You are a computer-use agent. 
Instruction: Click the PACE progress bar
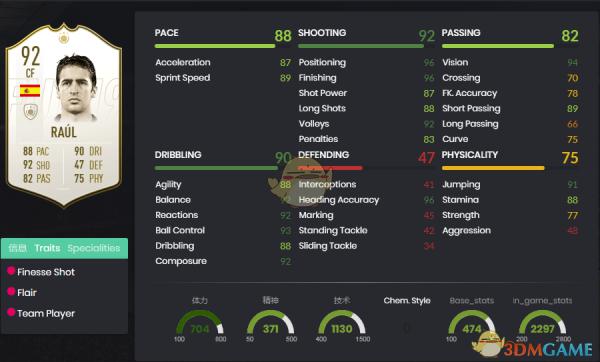tap(215, 46)
